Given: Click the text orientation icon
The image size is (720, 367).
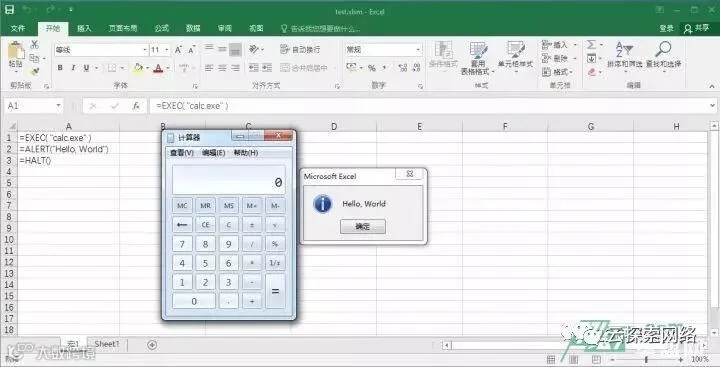Looking at the screenshot, I should coord(254,49).
